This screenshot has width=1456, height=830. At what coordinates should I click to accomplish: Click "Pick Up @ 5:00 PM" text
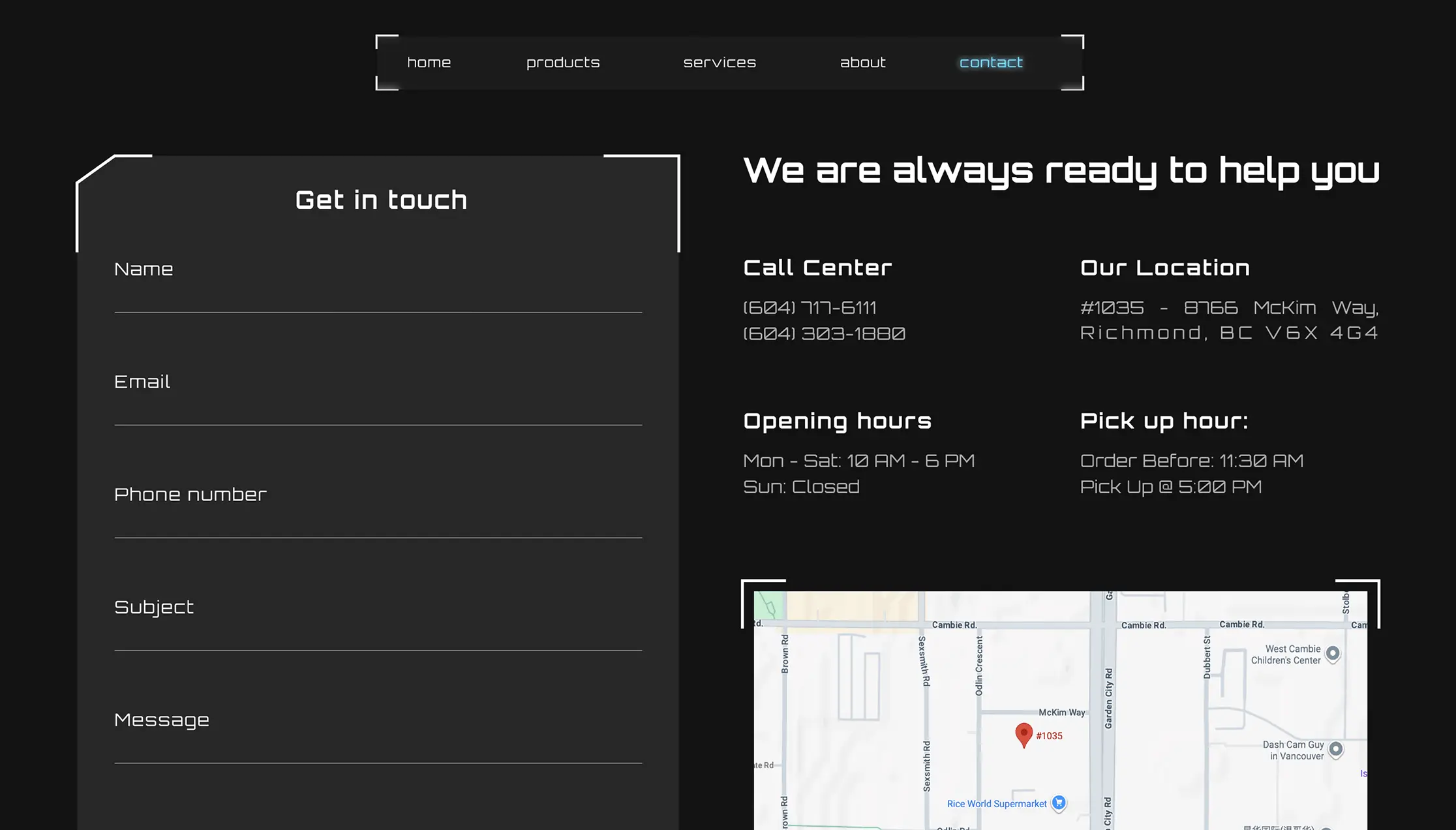click(1171, 487)
